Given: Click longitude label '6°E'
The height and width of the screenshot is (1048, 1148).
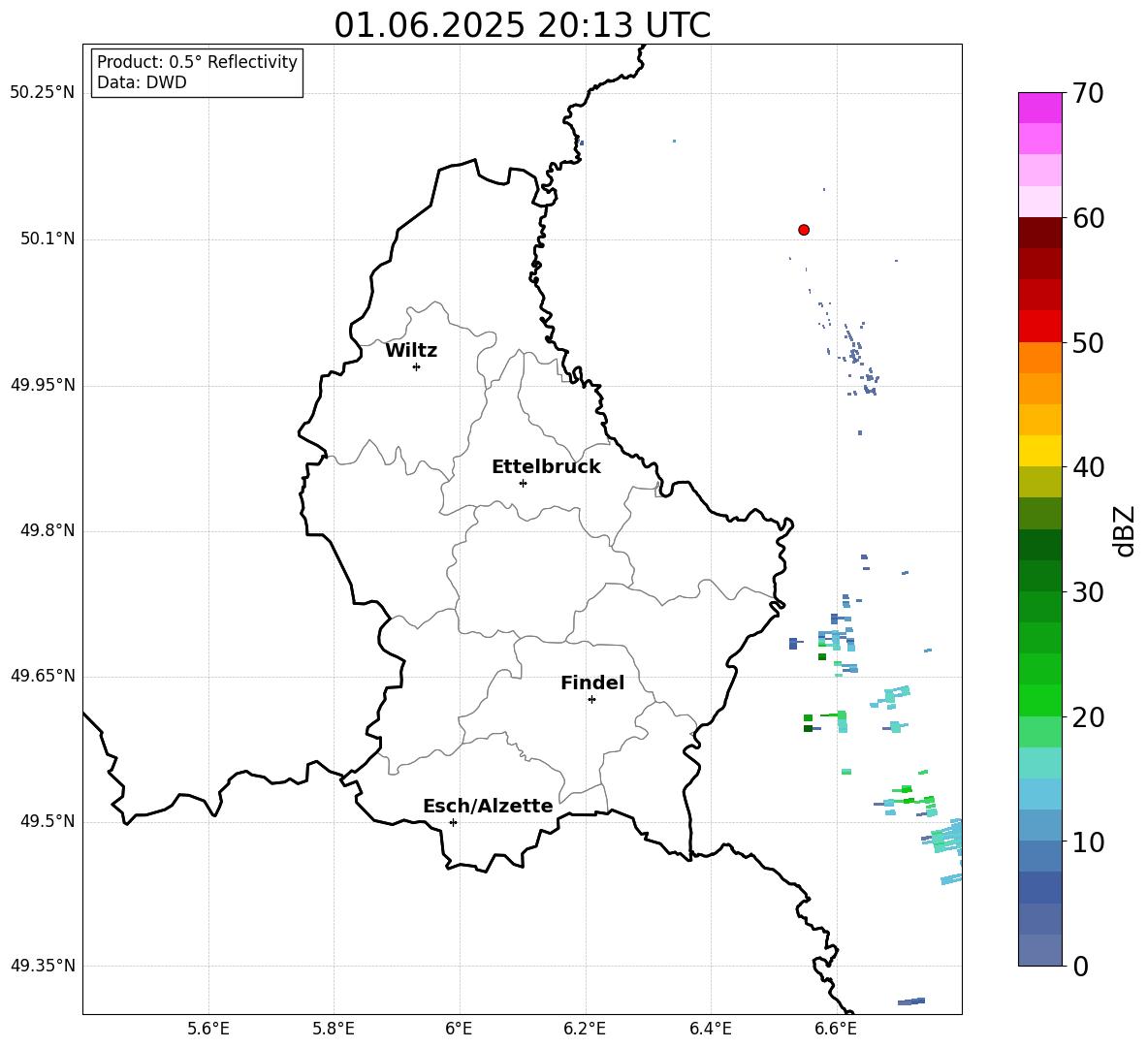Looking at the screenshot, I should 459,1029.
